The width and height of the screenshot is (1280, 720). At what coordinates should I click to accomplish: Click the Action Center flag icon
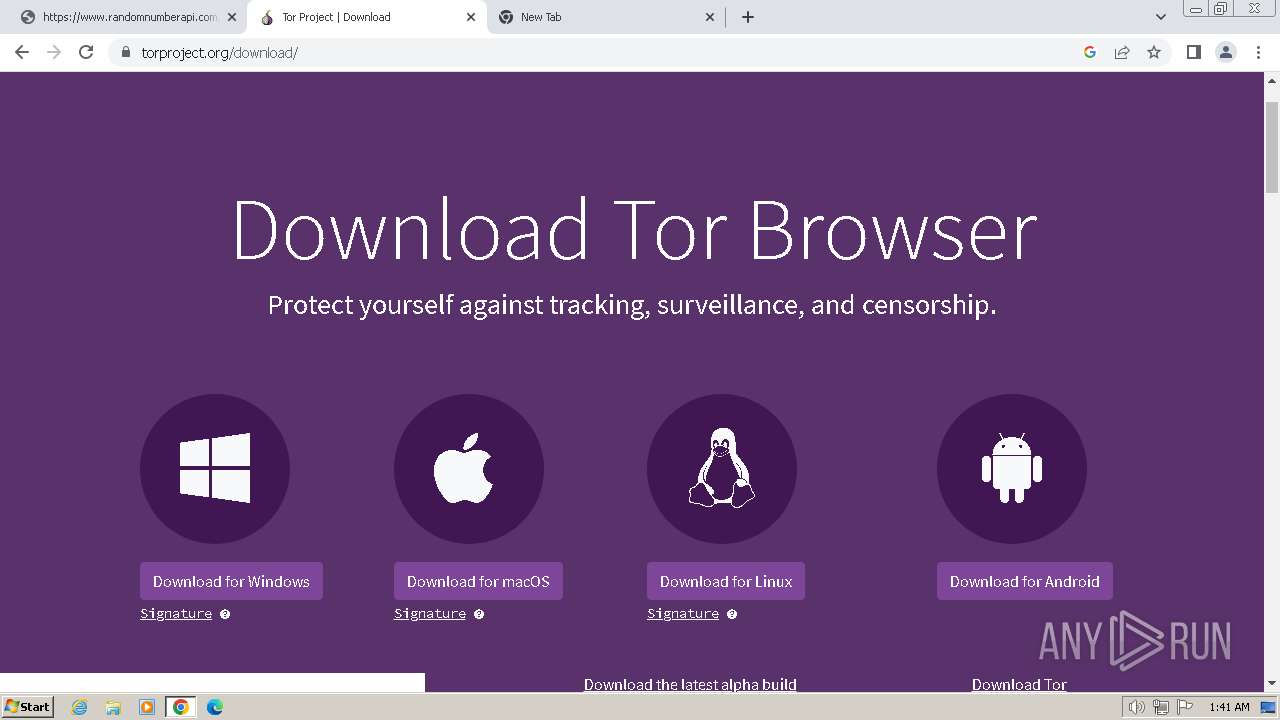point(1185,707)
